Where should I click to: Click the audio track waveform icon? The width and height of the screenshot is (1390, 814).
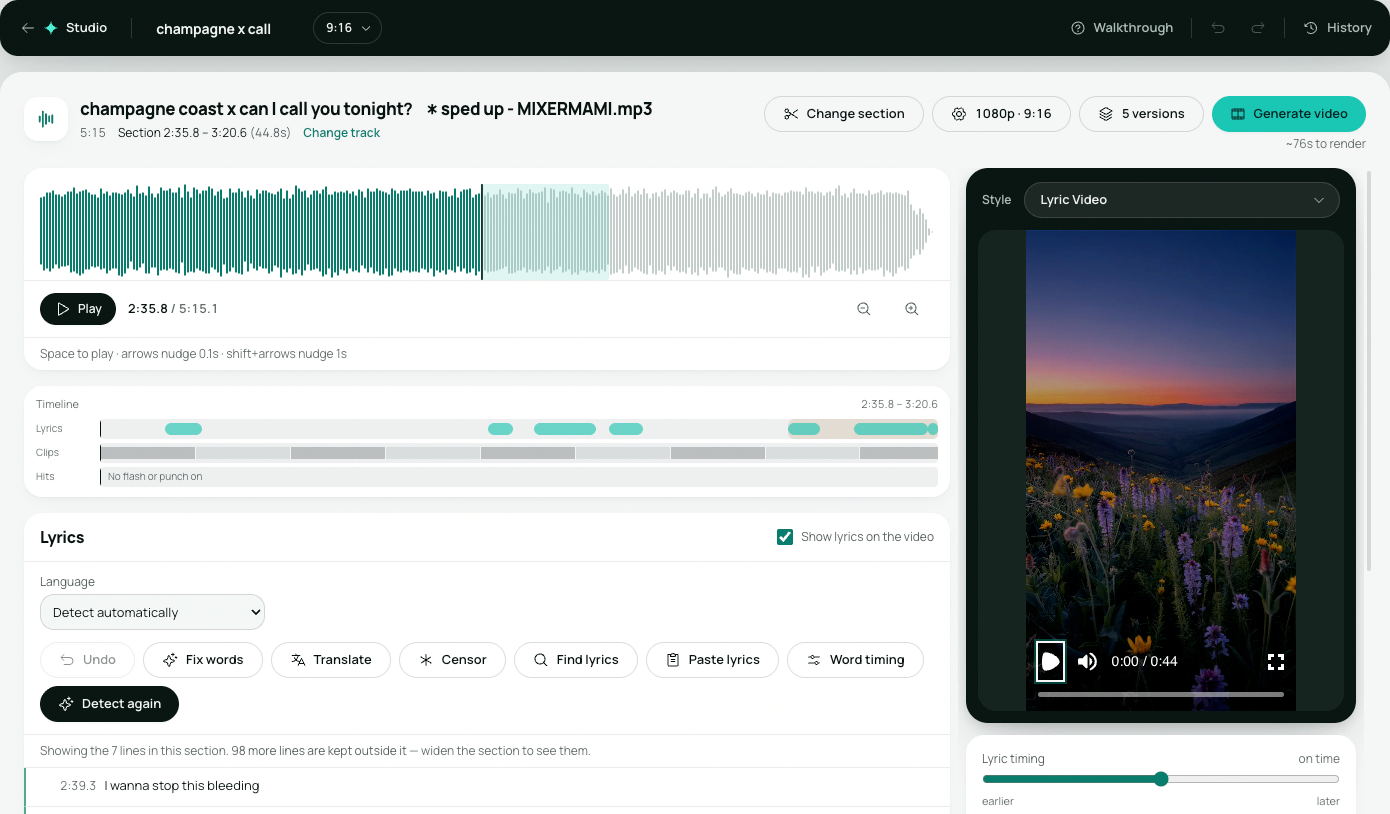click(46, 119)
